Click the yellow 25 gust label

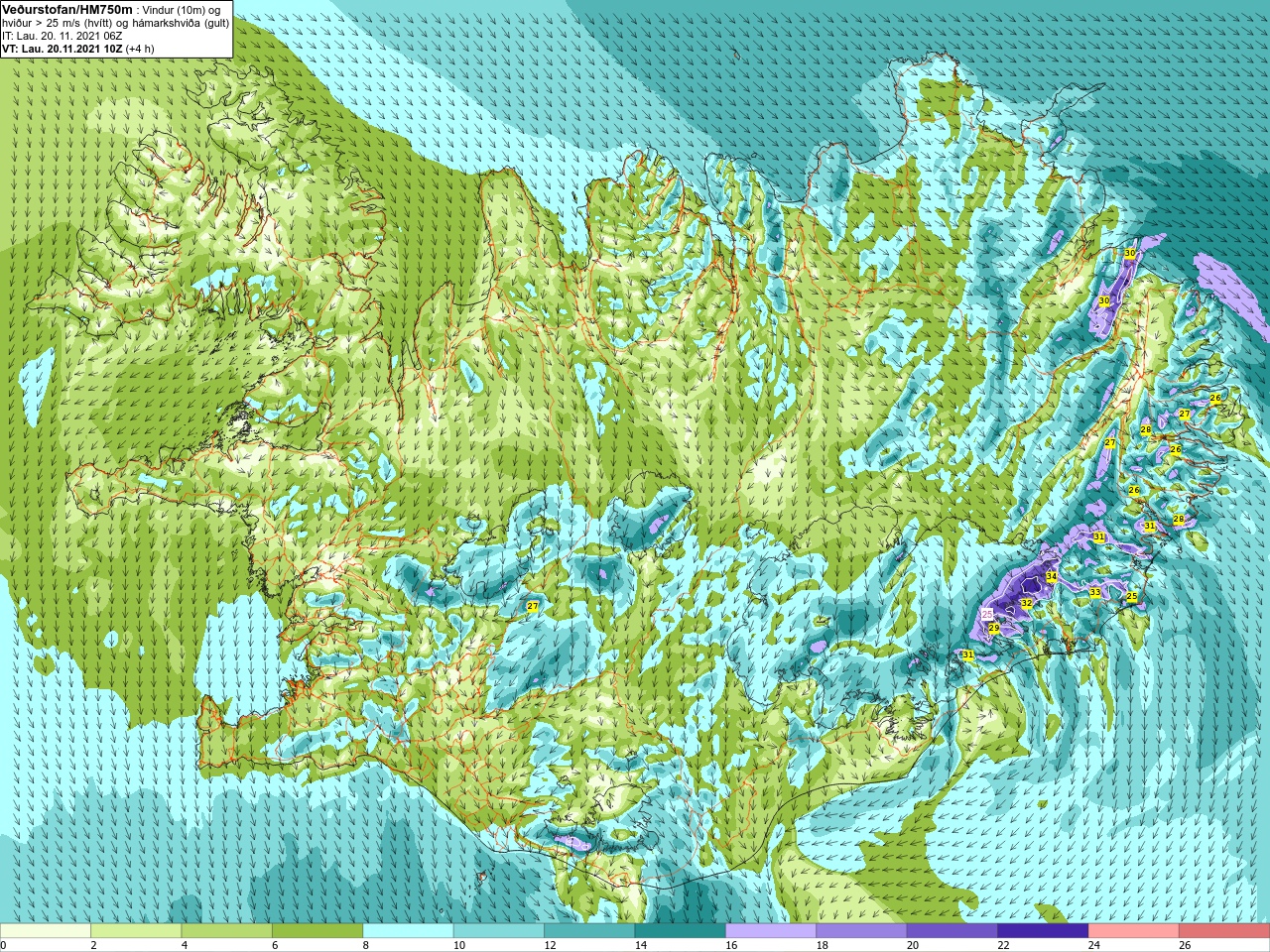point(1132,597)
